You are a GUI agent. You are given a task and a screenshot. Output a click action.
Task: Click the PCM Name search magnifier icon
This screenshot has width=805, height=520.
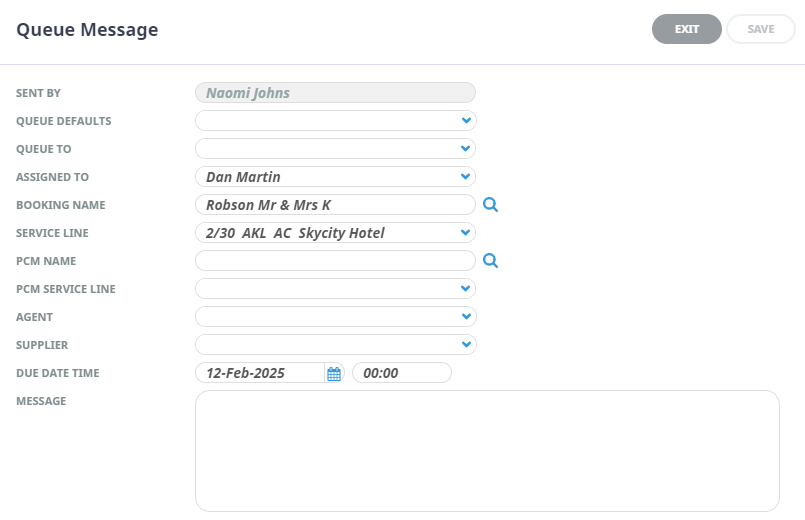pyautogui.click(x=490, y=261)
